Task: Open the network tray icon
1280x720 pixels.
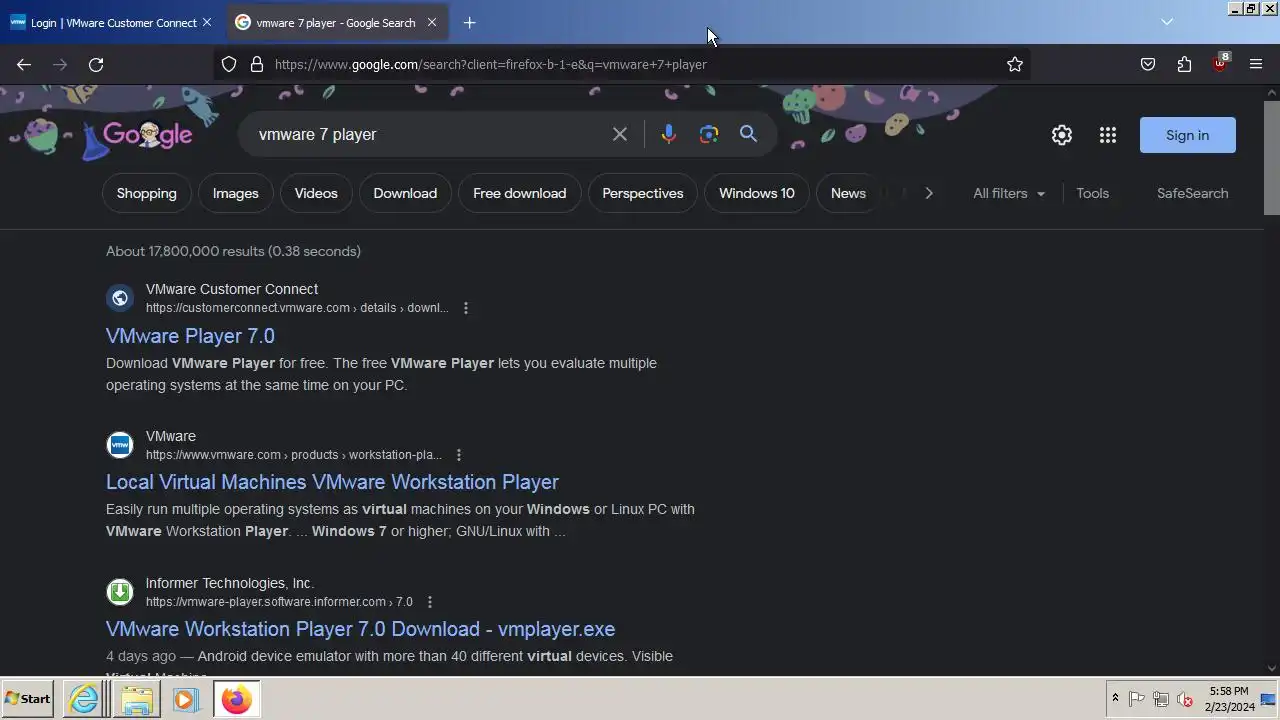Action: pyautogui.click(x=1161, y=699)
